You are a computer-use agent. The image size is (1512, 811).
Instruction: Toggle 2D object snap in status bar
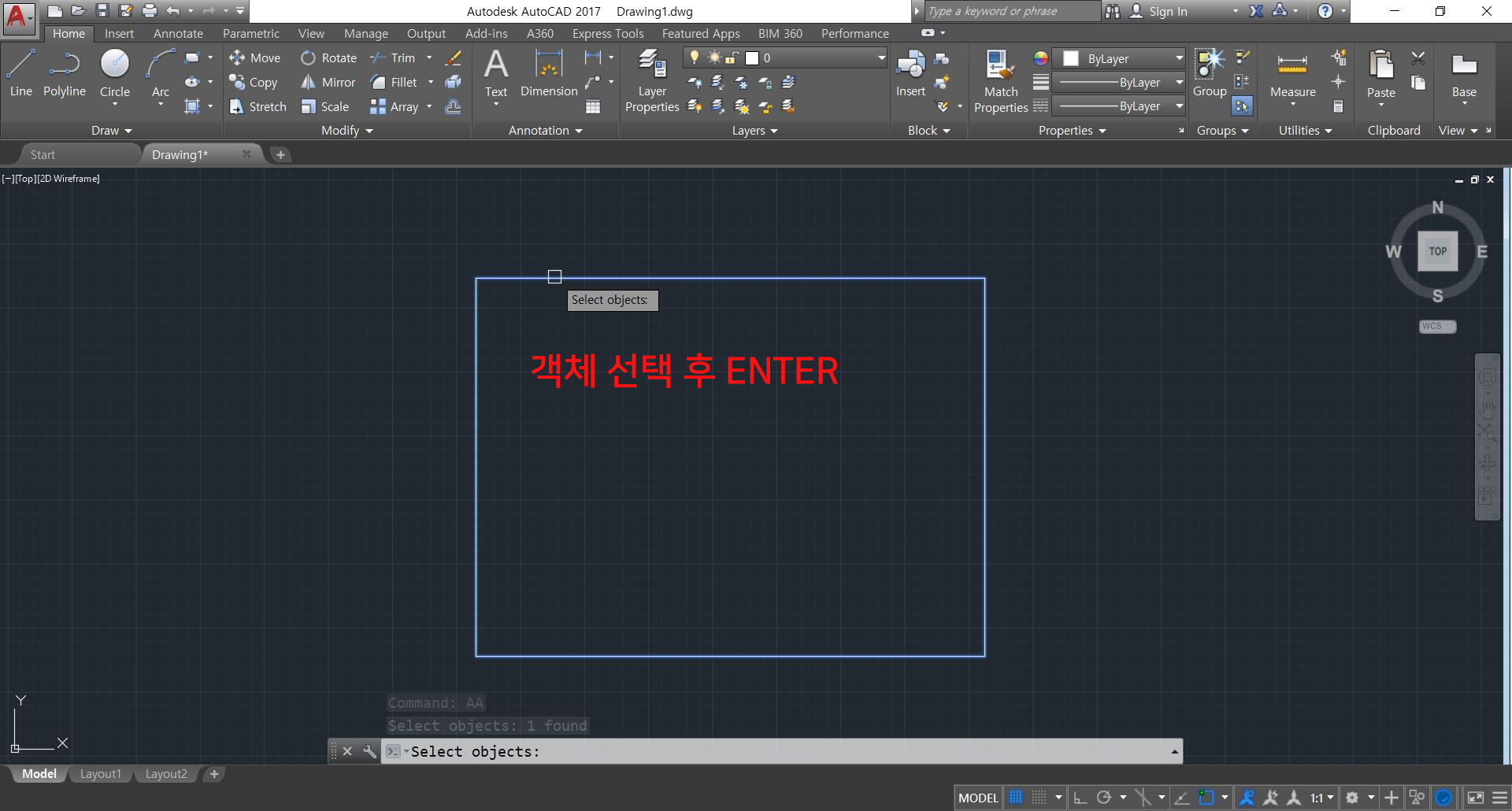click(1206, 798)
